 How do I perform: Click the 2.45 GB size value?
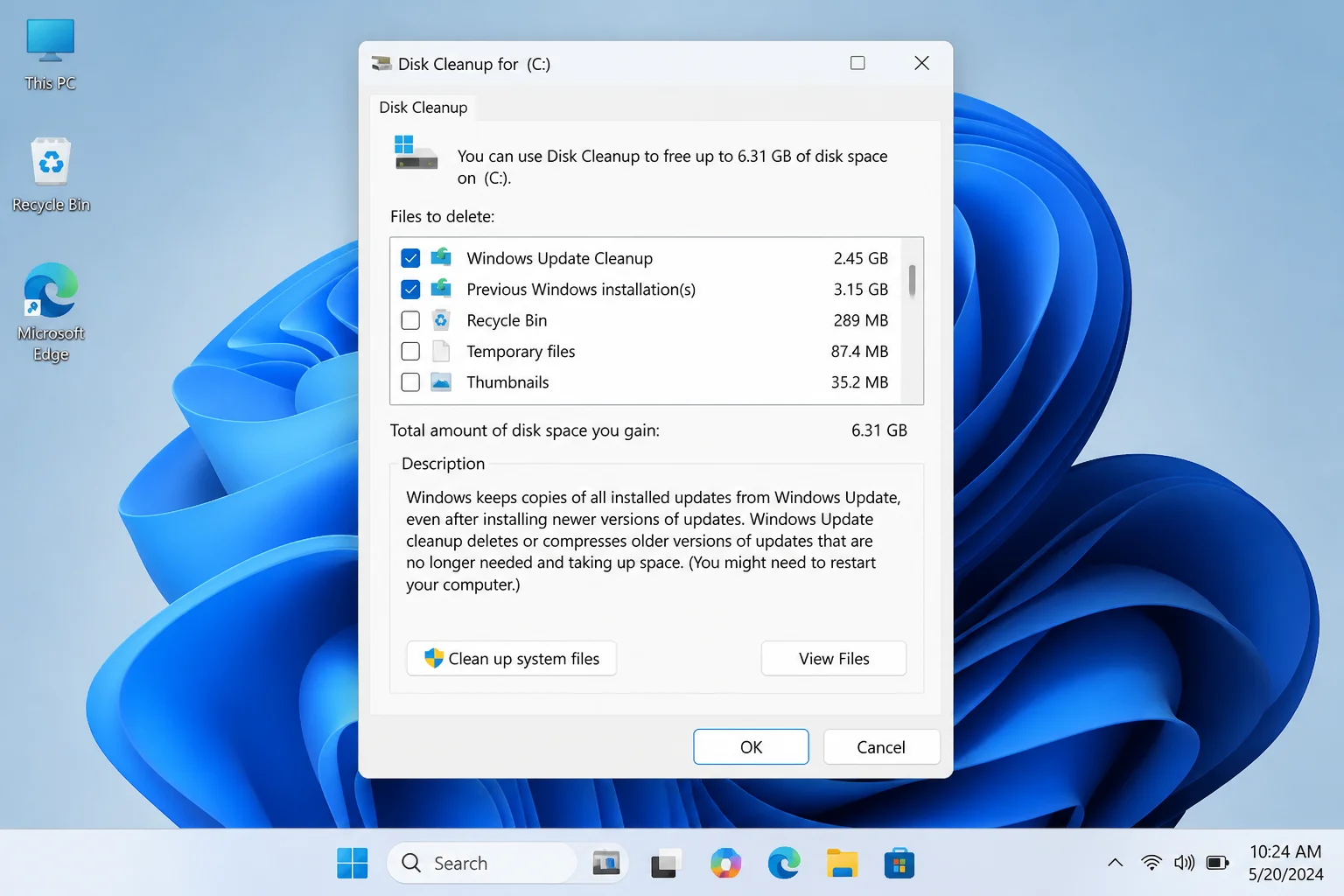tap(860, 258)
